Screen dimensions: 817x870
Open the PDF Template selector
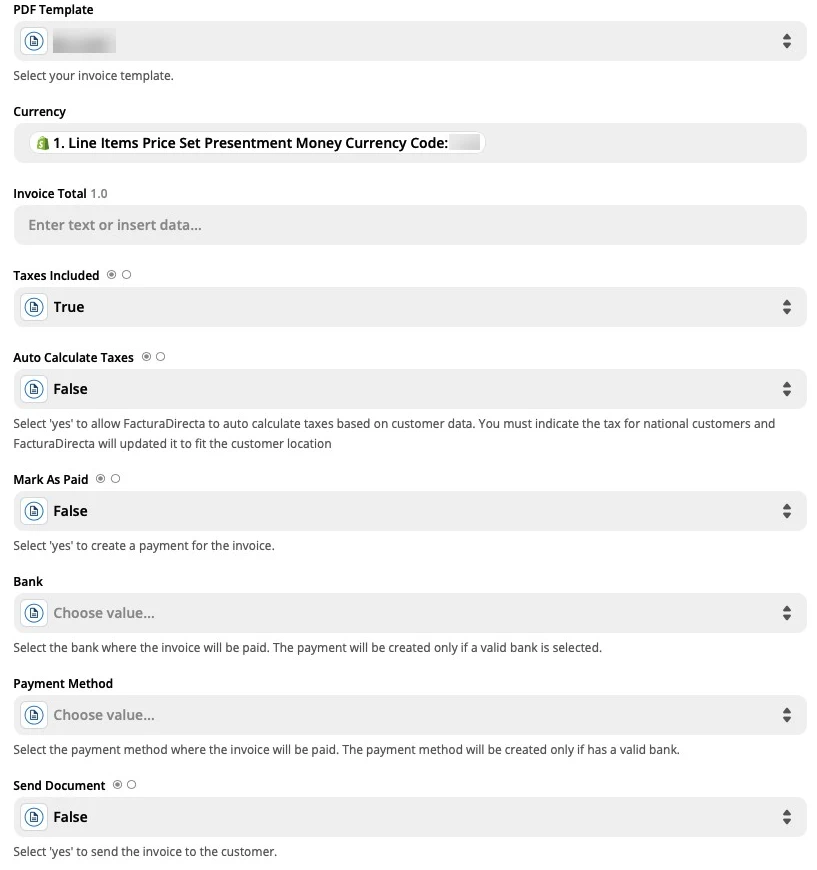coord(786,41)
